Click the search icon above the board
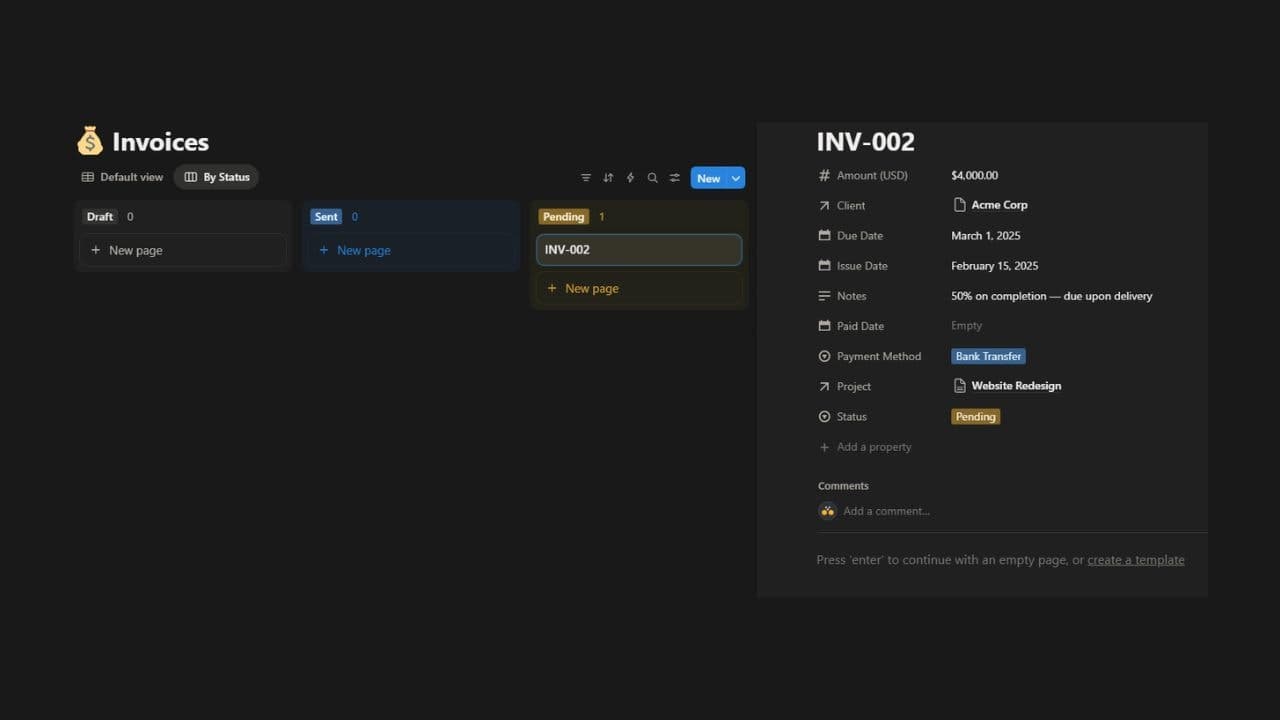The width and height of the screenshot is (1280, 720). [x=652, y=177]
